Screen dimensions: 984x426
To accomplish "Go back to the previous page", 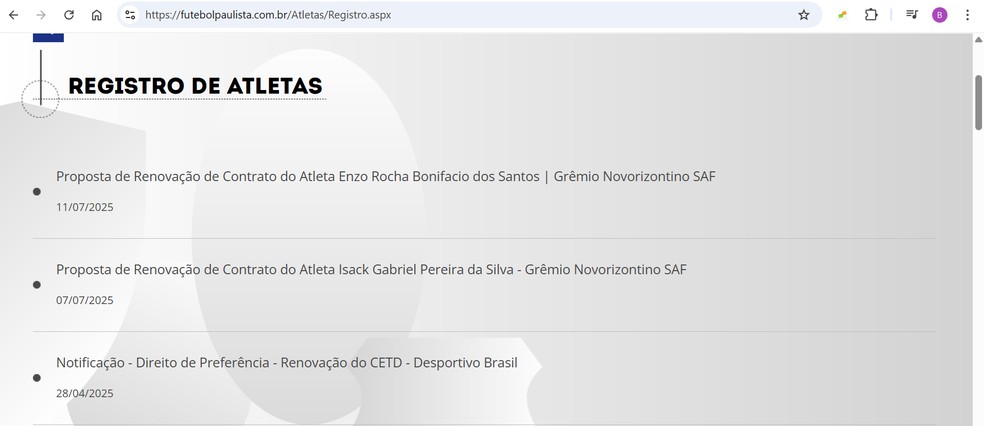I will pos(13,15).
